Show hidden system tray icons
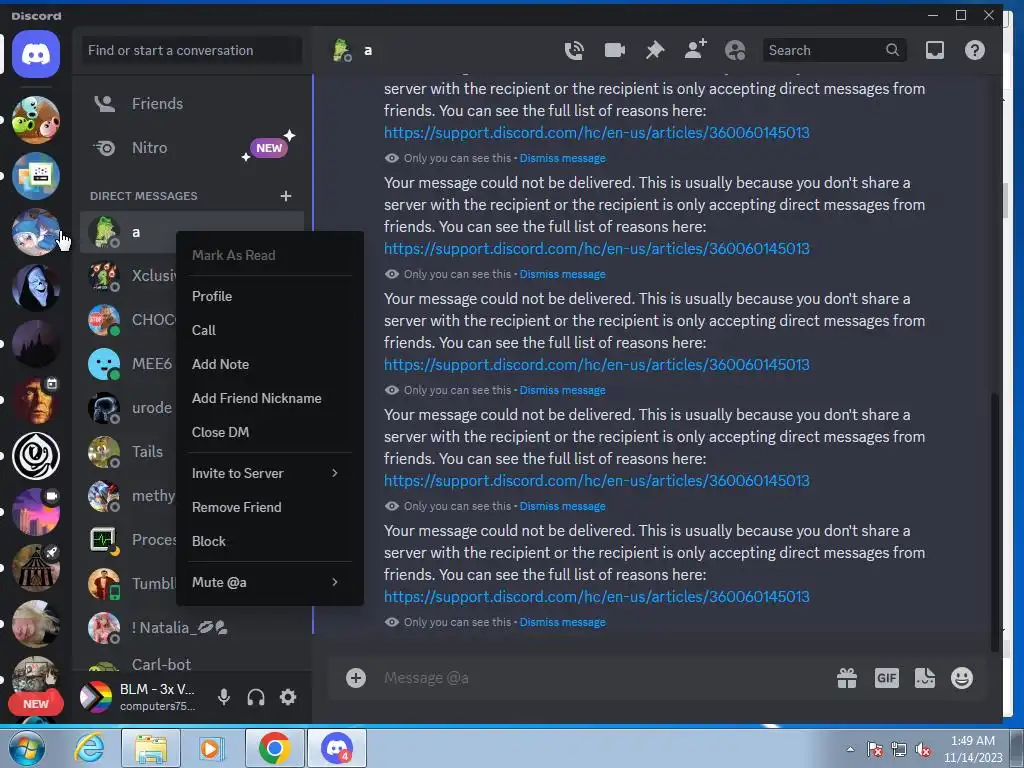The height and width of the screenshot is (768, 1024). [x=850, y=749]
